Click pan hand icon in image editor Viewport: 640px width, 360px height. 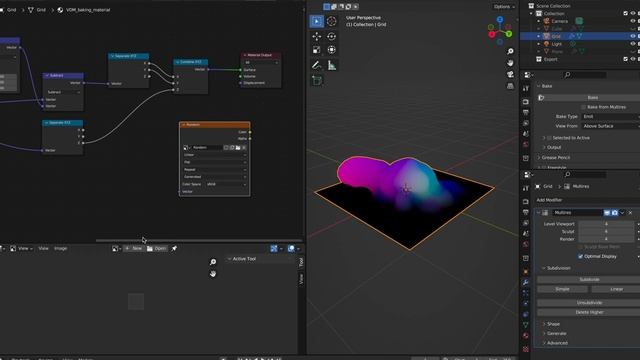tap(213, 274)
